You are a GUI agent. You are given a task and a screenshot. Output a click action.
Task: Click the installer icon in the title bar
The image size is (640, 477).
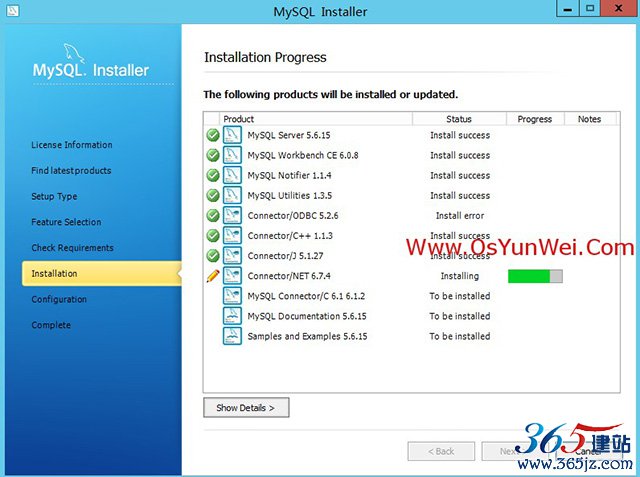[13, 11]
